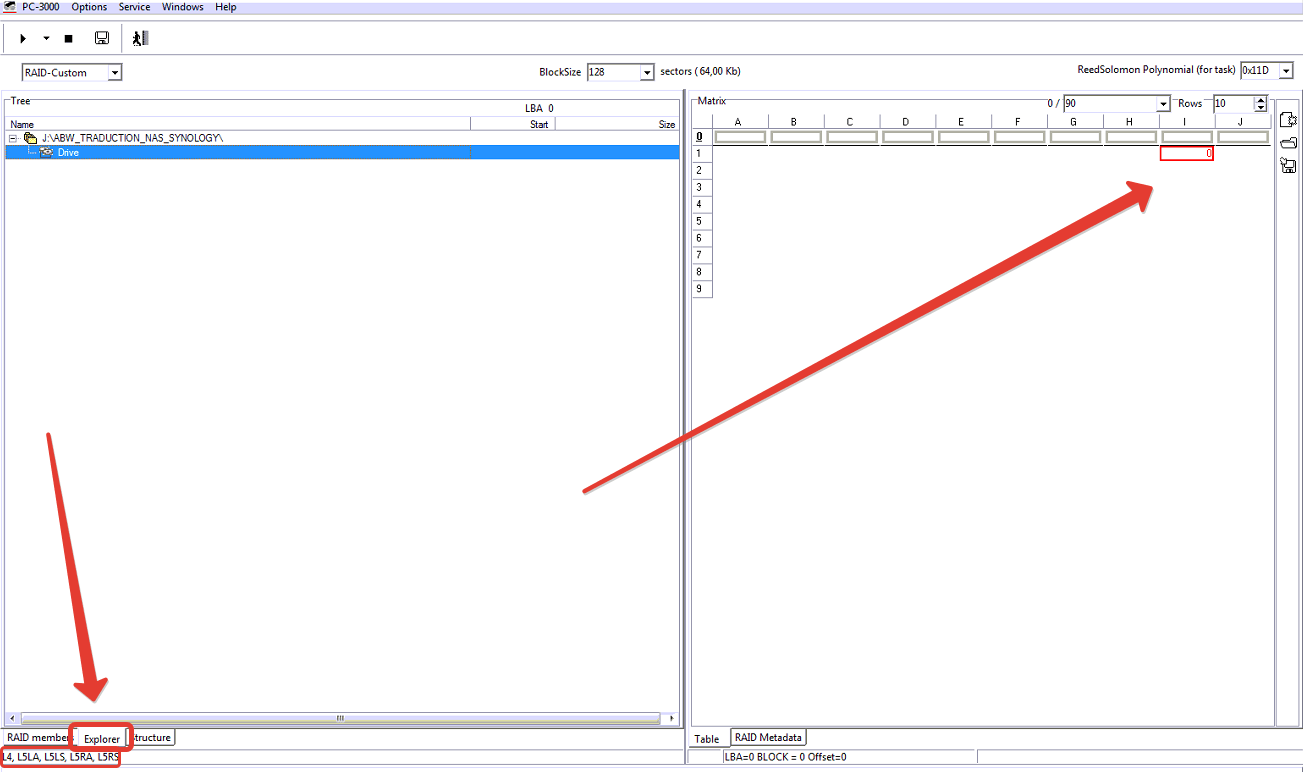Viewport: 1303px width, 772px height.
Task: Click the PC-3000 application icon
Action: (8, 7)
